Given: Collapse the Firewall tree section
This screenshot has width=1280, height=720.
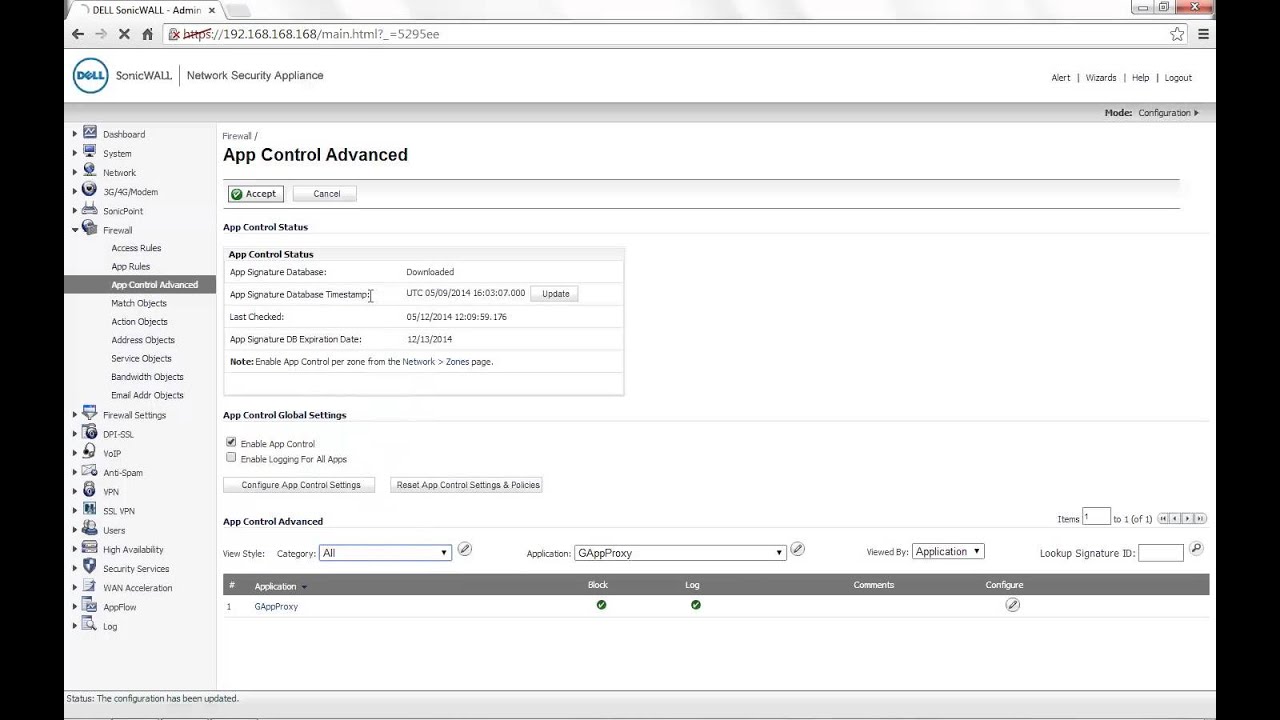Looking at the screenshot, I should click(x=75, y=230).
